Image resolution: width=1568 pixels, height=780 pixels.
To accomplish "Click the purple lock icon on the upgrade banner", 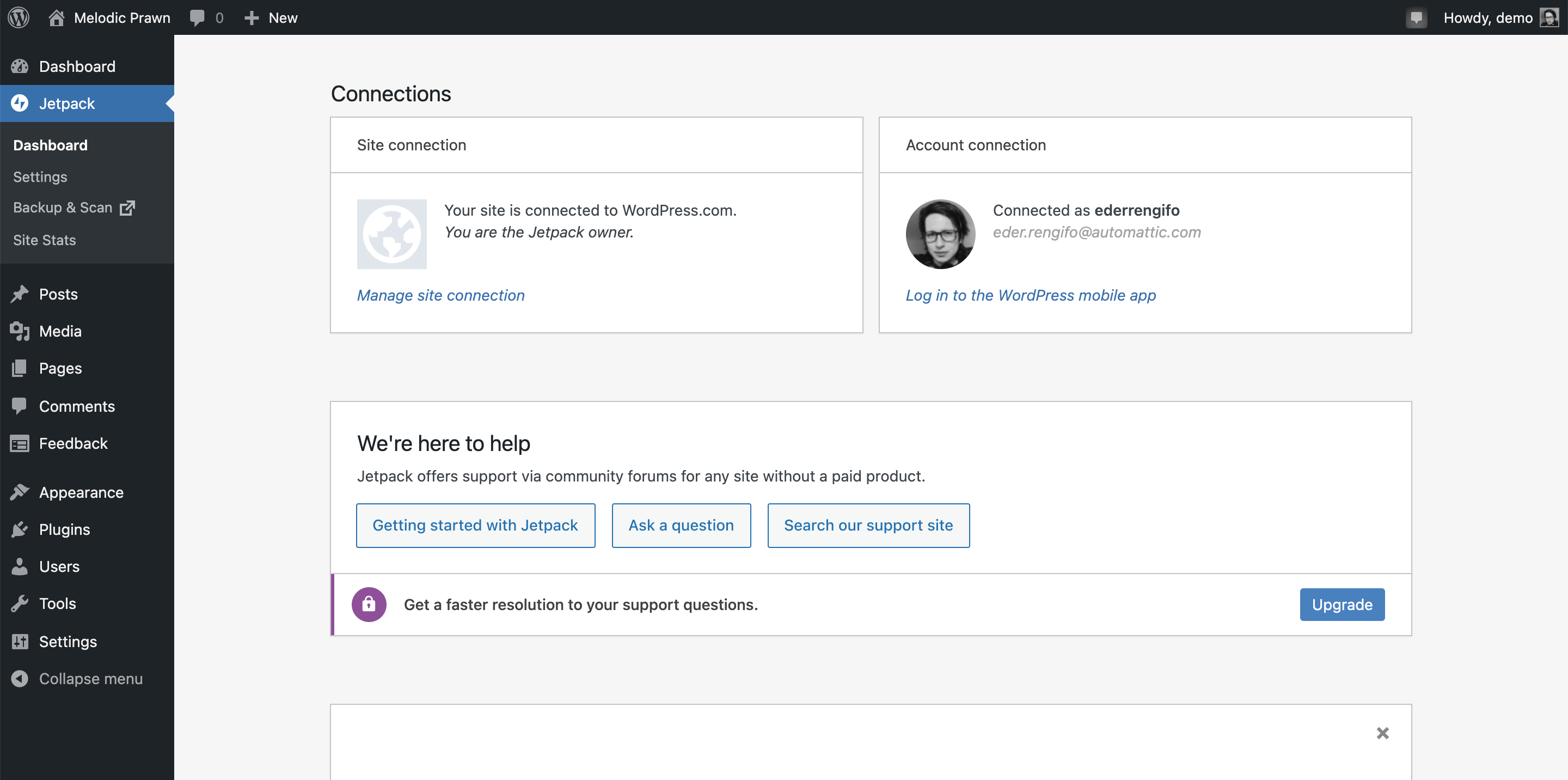I will tap(369, 604).
